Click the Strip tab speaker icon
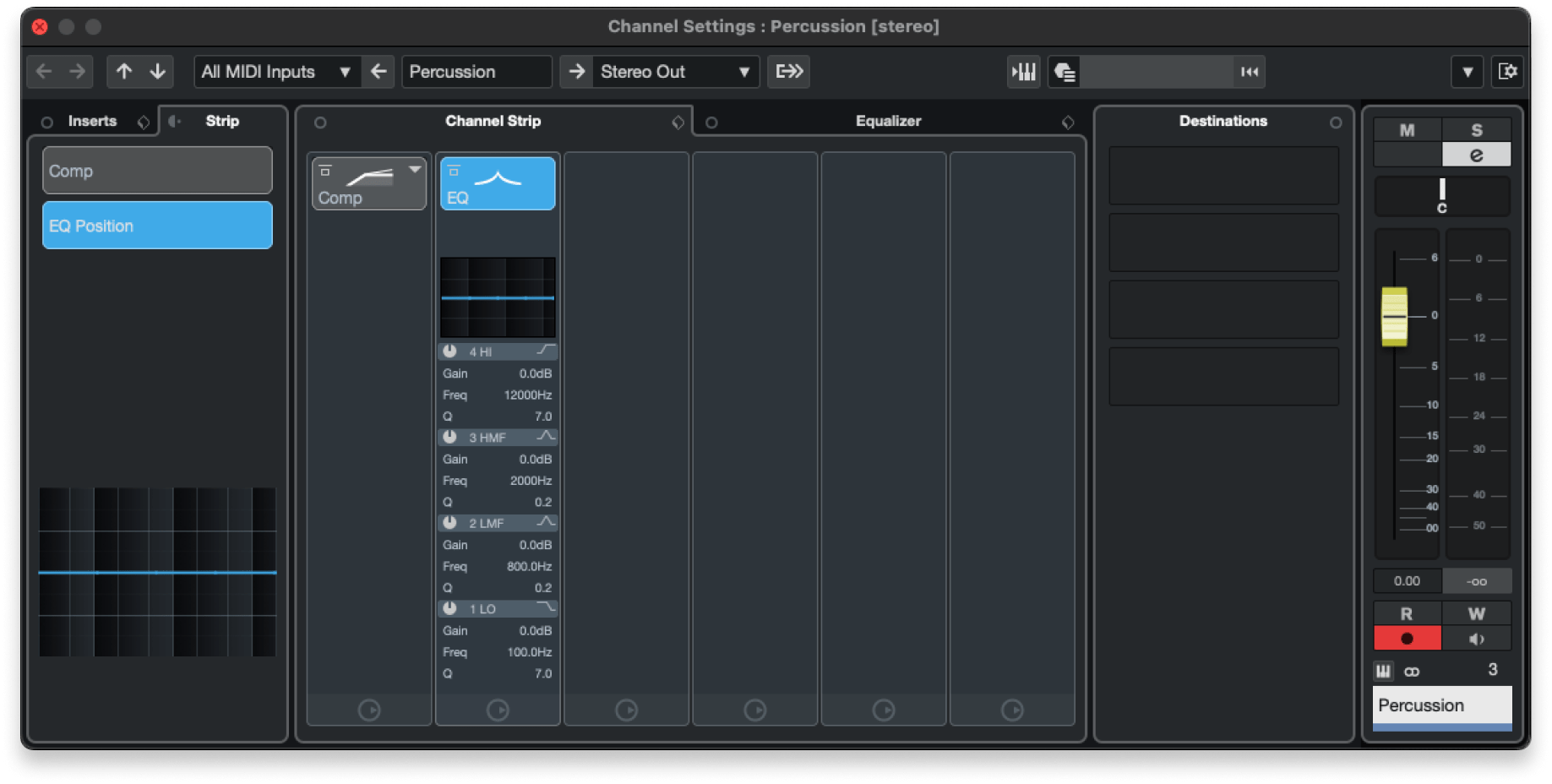The image size is (1552, 784). [175, 122]
